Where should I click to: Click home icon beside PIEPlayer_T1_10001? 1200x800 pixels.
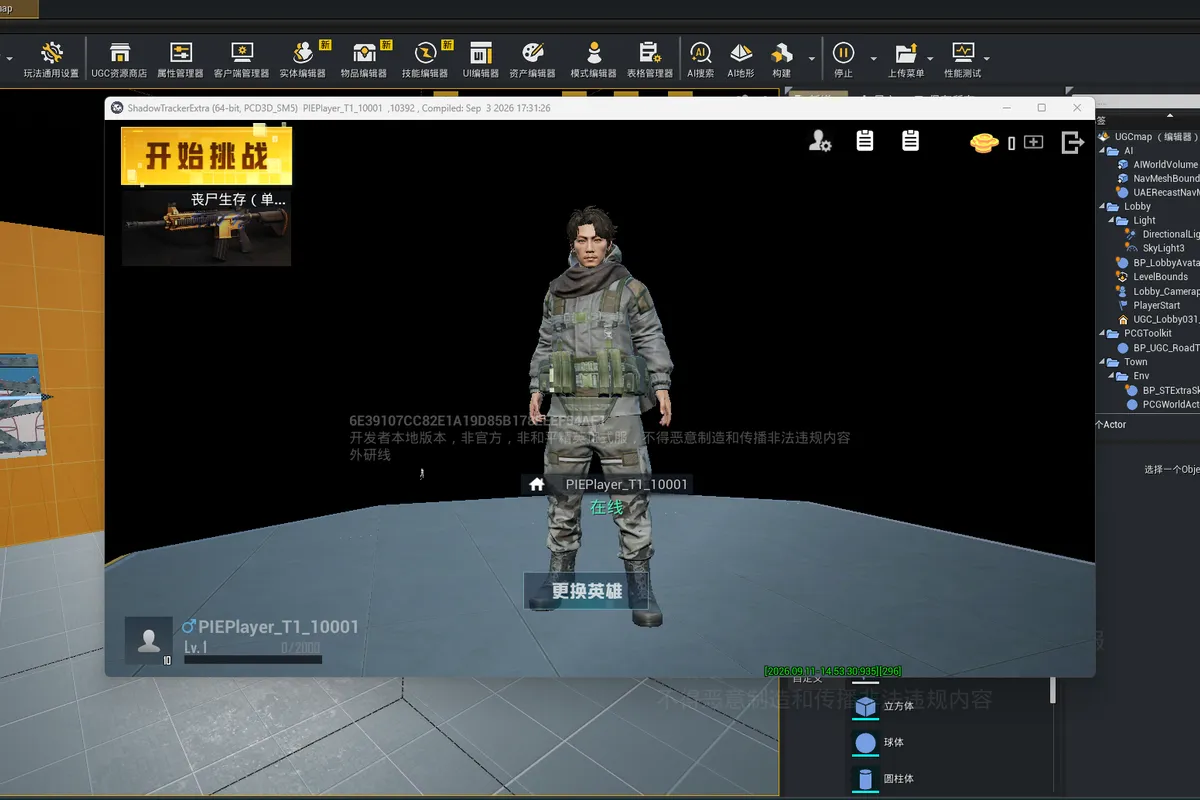537,484
